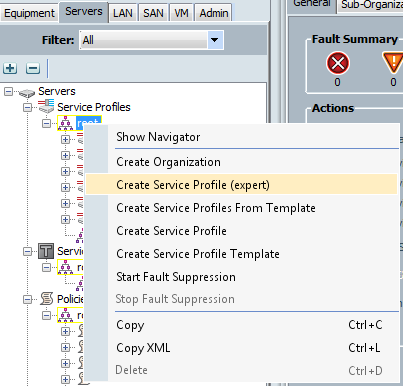Collapse root under Service Profiles
Screen dimensions: 403x386
[x=47, y=123]
